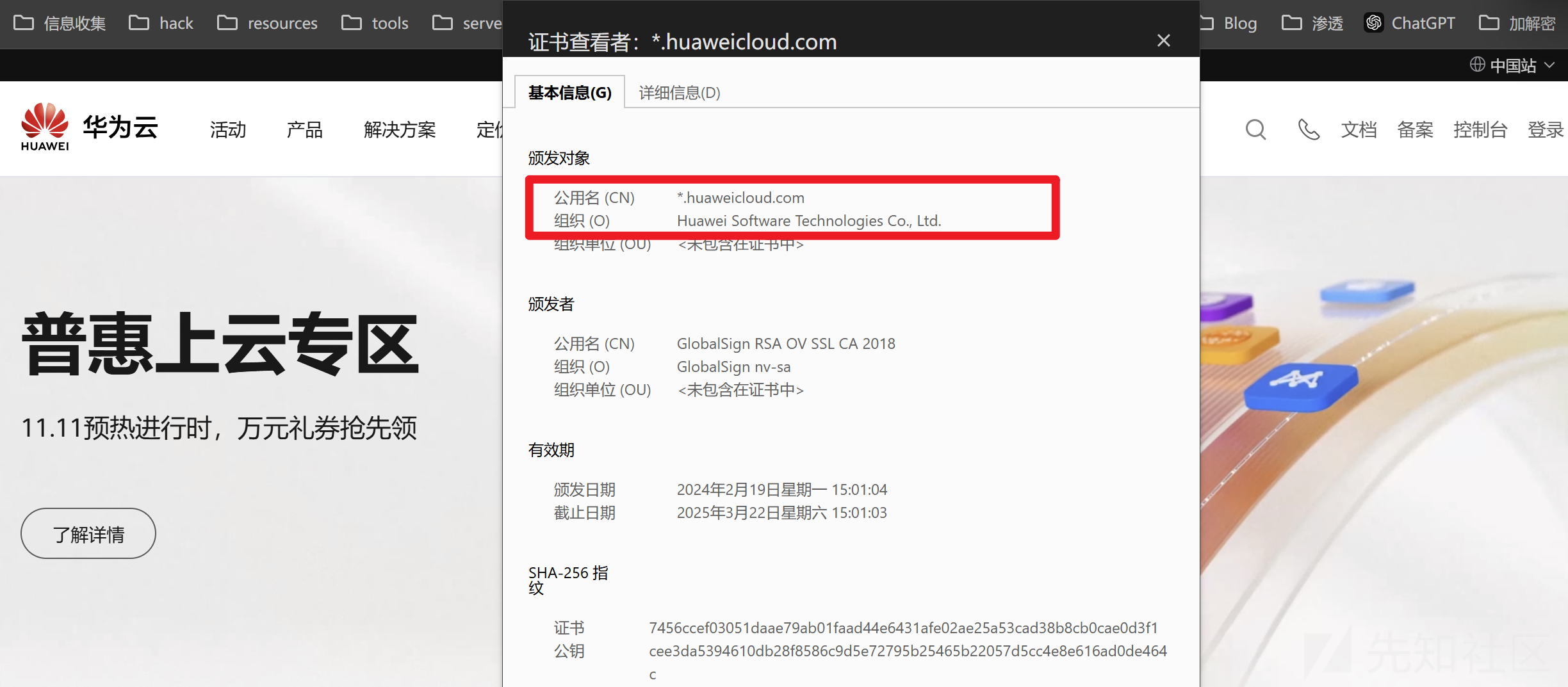Click the Huawei Cloud logo
This screenshot has width=1568, height=687.
point(89,127)
